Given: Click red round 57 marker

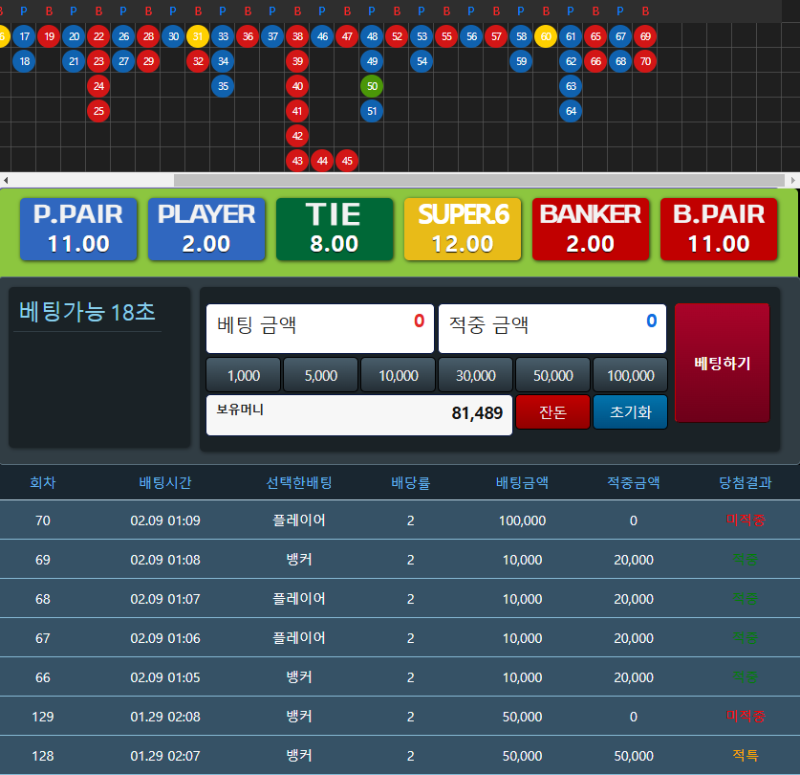Looking at the screenshot, I should 496,36.
